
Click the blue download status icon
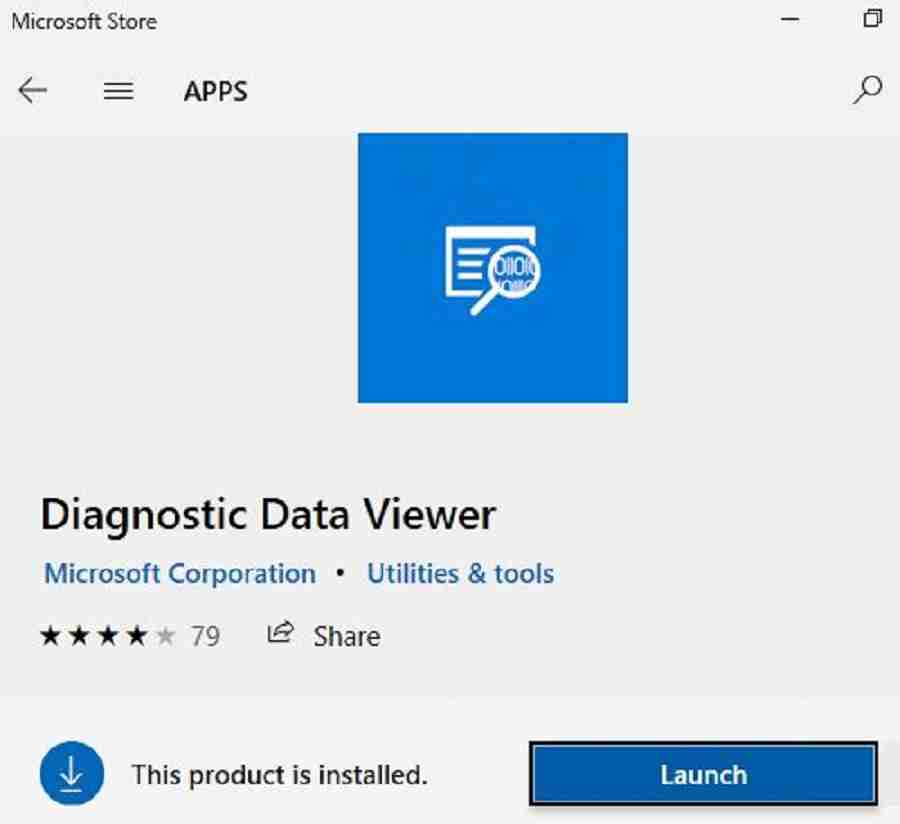coord(72,773)
